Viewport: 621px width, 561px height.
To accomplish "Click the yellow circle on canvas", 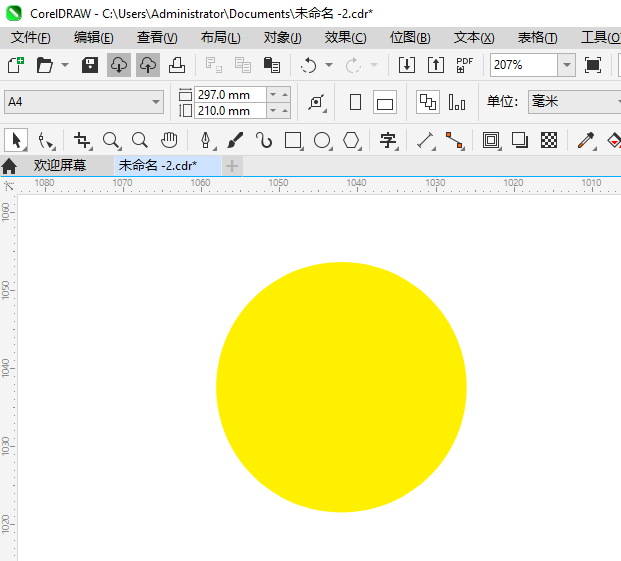I will pyautogui.click(x=341, y=387).
